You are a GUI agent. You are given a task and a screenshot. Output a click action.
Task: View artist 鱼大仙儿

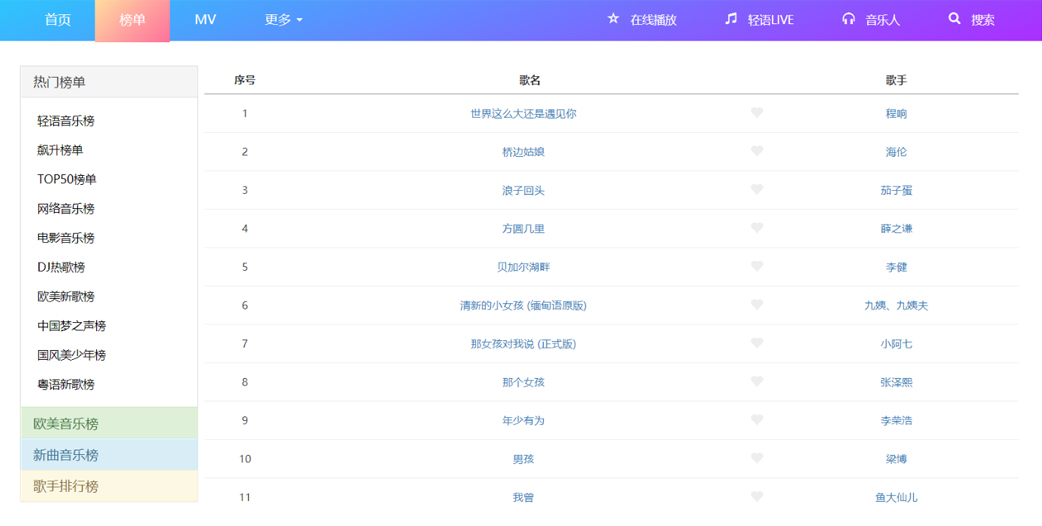tap(896, 497)
